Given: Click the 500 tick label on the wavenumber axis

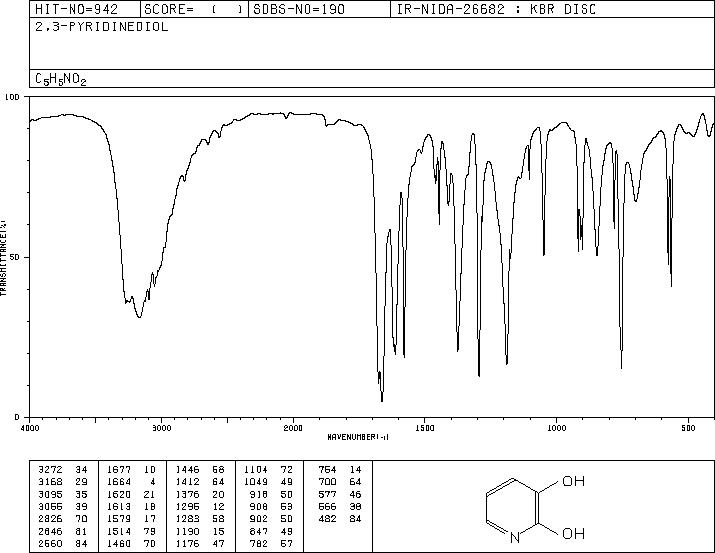Looking at the screenshot, I should tap(688, 428).
